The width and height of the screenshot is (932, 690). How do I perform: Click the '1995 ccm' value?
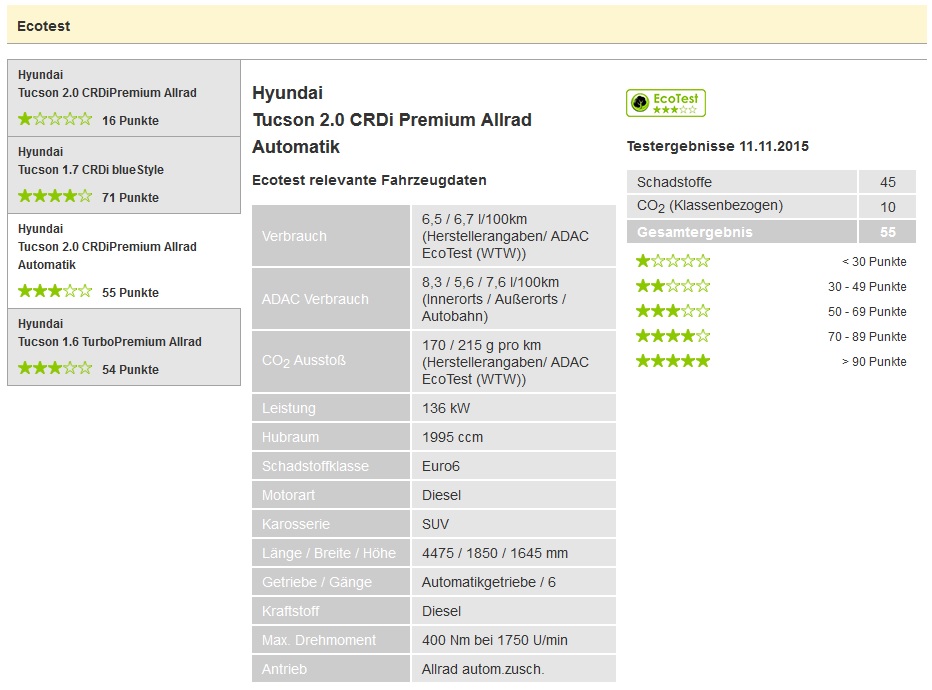coord(452,437)
